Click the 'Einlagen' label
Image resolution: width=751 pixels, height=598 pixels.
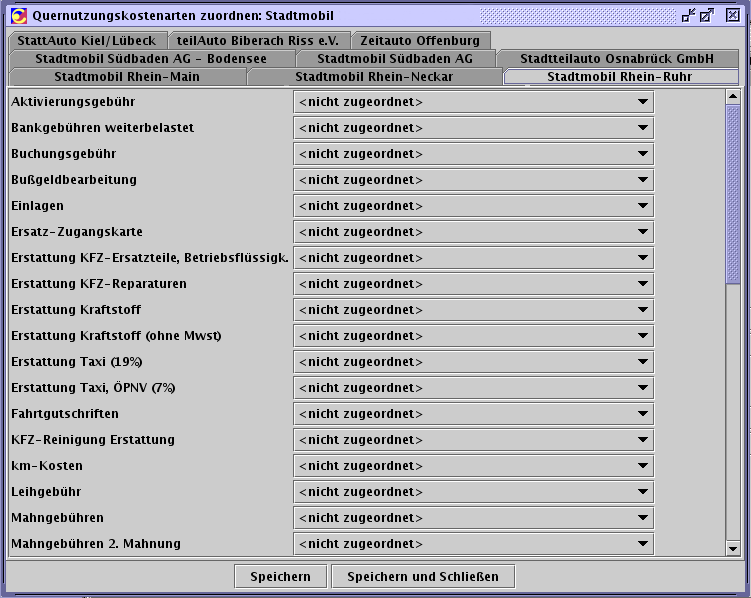click(37, 205)
